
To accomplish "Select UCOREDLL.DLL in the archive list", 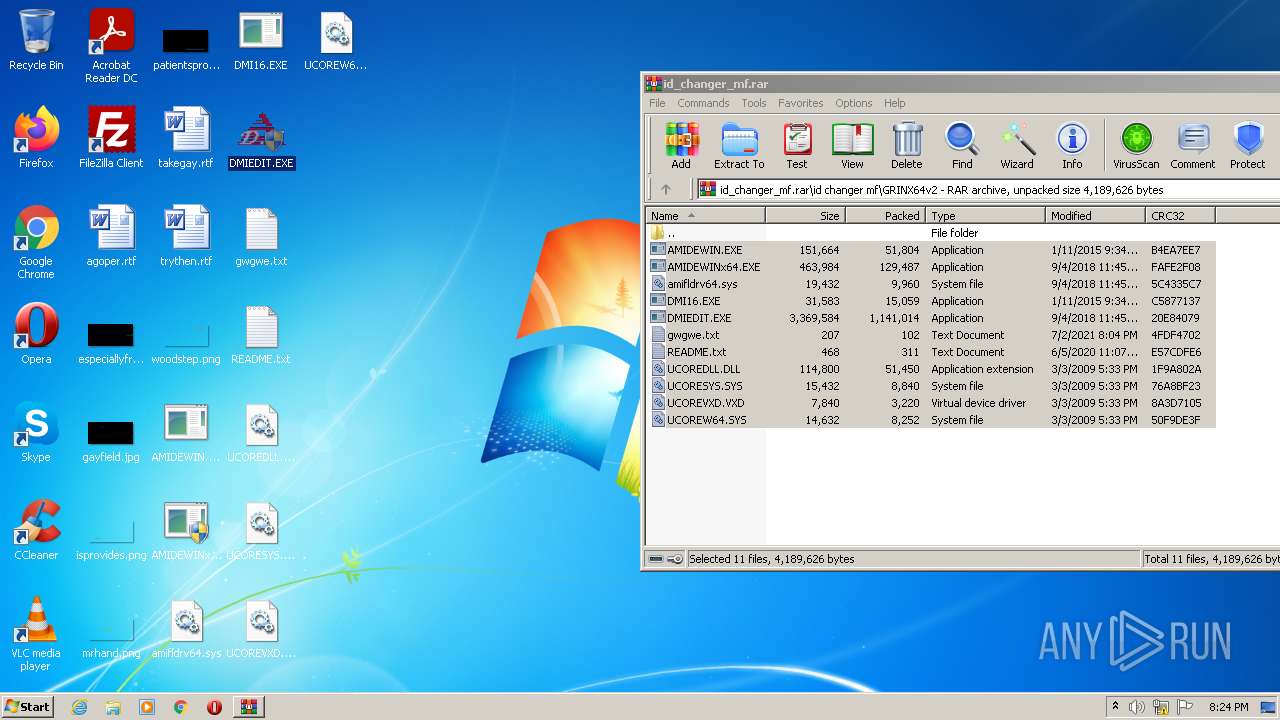I will [x=930, y=369].
